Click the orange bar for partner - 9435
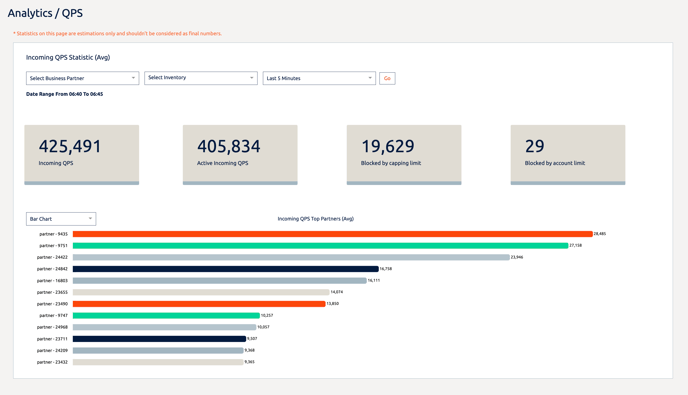The image size is (688, 395). point(333,234)
